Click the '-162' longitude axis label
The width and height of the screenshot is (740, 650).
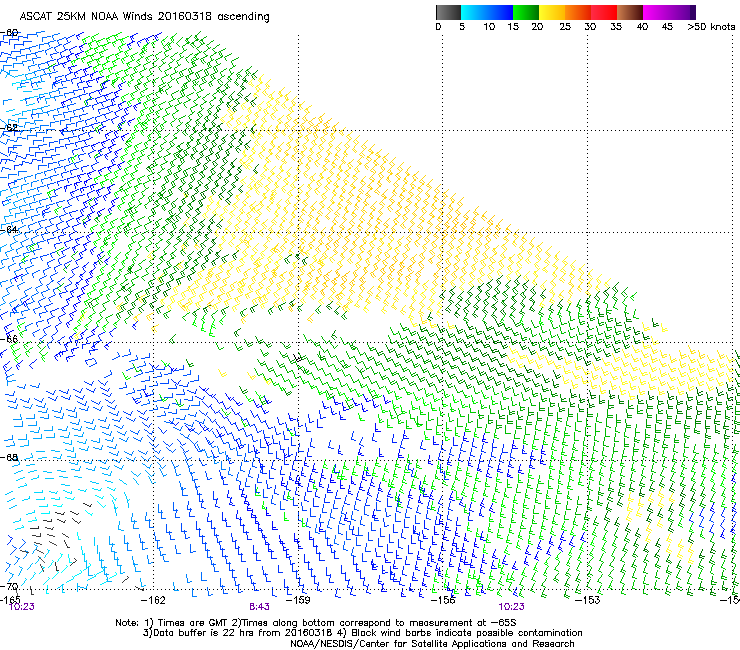coord(153,600)
